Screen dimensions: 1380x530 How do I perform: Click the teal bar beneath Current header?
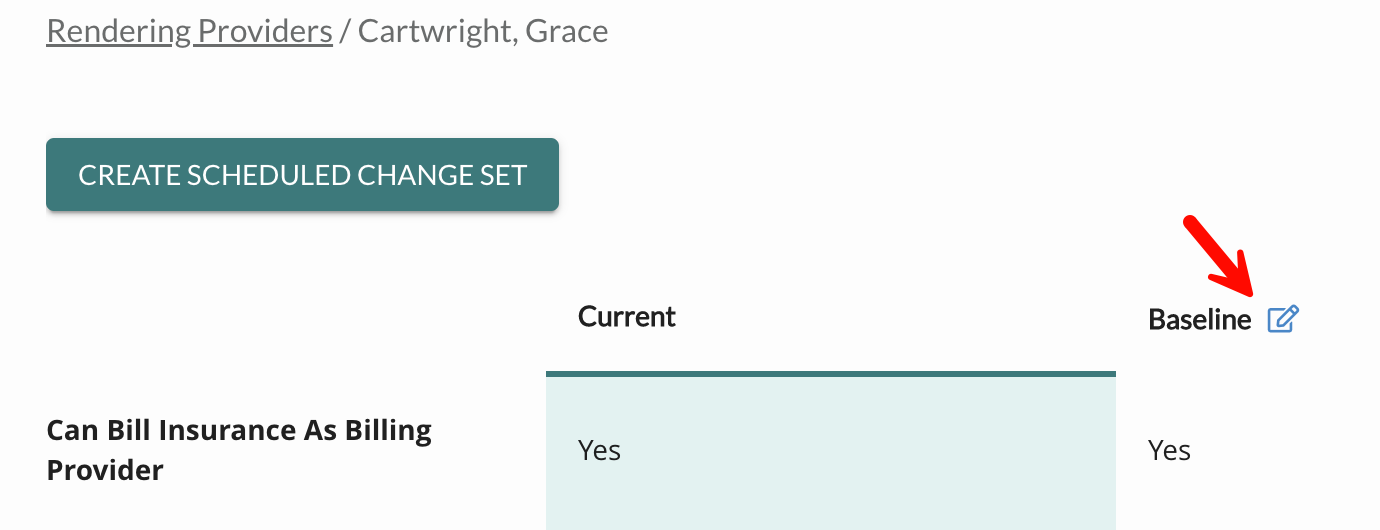[831, 374]
